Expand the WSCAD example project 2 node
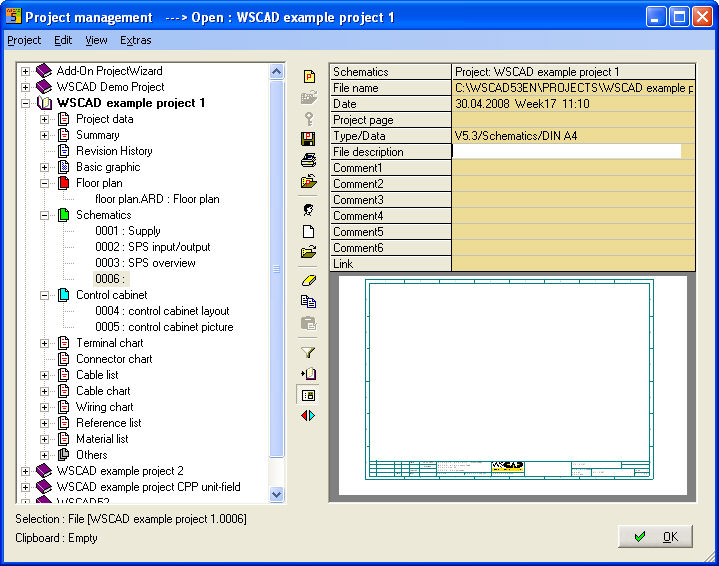This screenshot has height=566, width=719. tap(26, 471)
